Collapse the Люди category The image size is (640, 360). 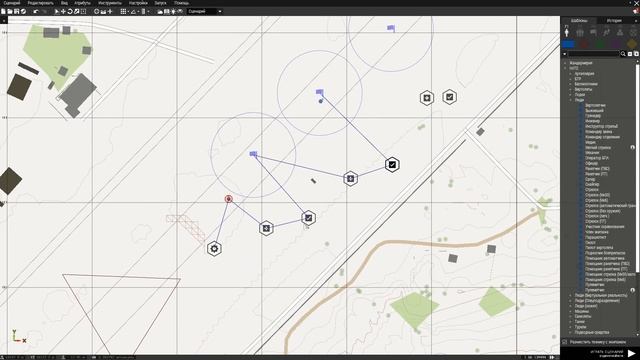571,100
